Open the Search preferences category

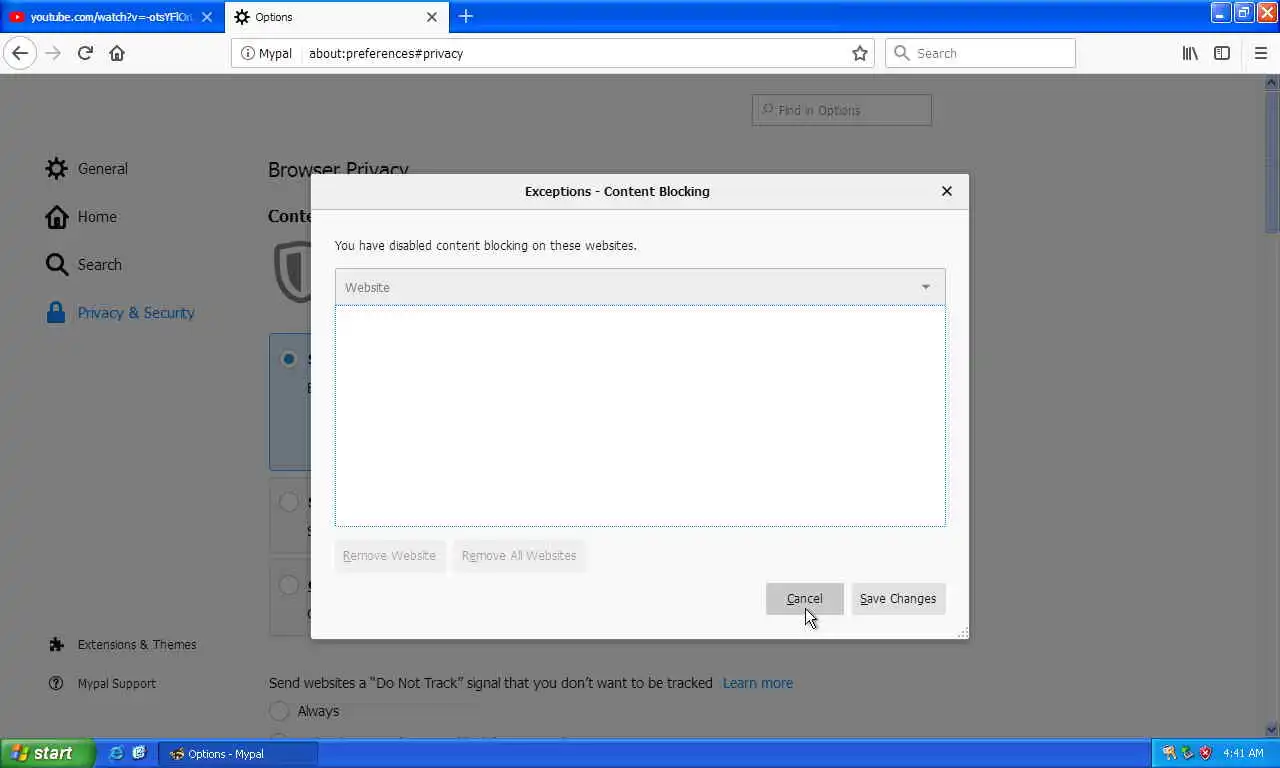pos(84,265)
